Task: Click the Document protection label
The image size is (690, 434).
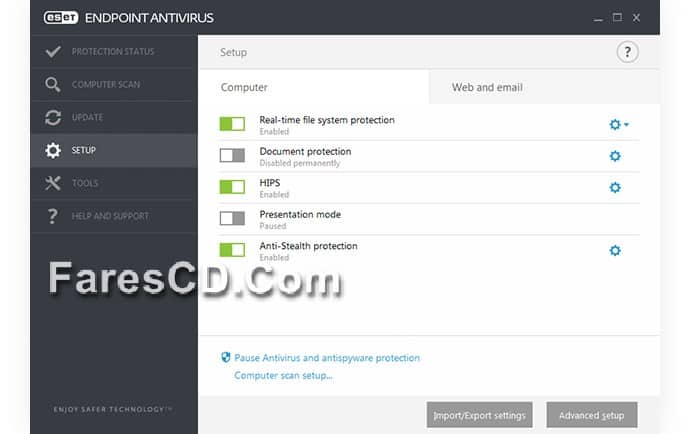Action: pyautogui.click(x=305, y=151)
